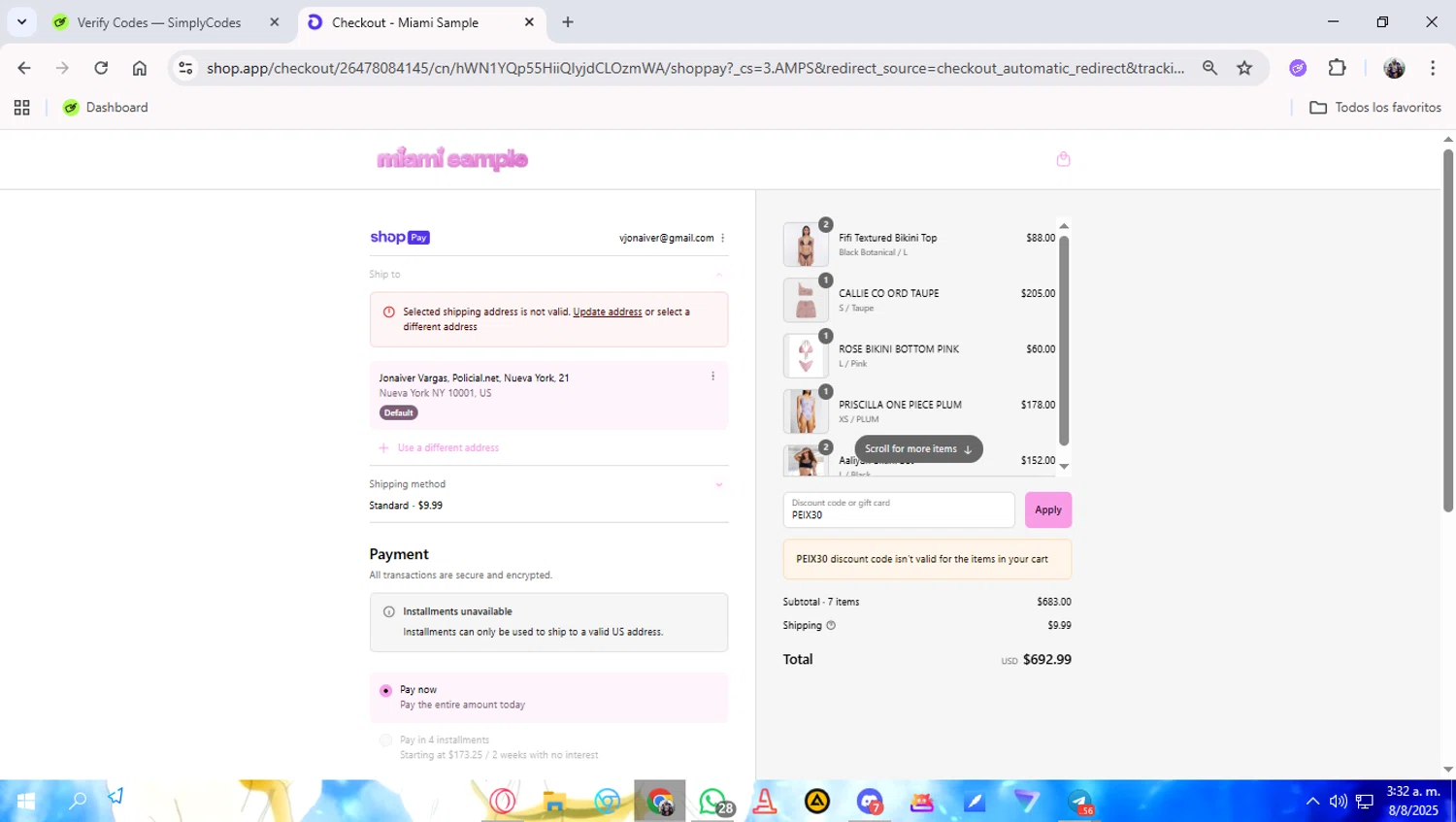Open Todos los favoritos folder

(1375, 108)
